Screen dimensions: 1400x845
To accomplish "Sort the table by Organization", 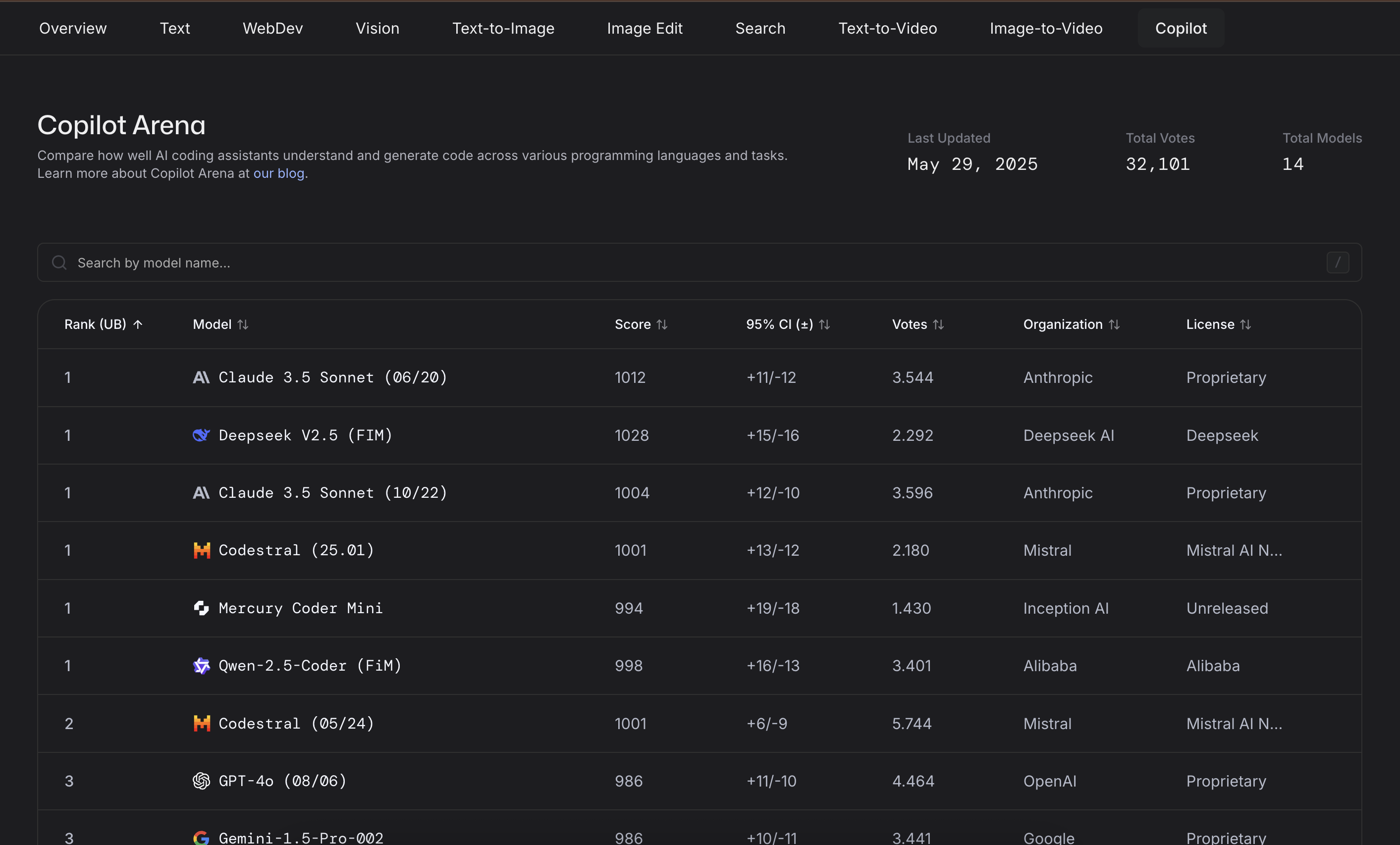I will [x=1115, y=324].
